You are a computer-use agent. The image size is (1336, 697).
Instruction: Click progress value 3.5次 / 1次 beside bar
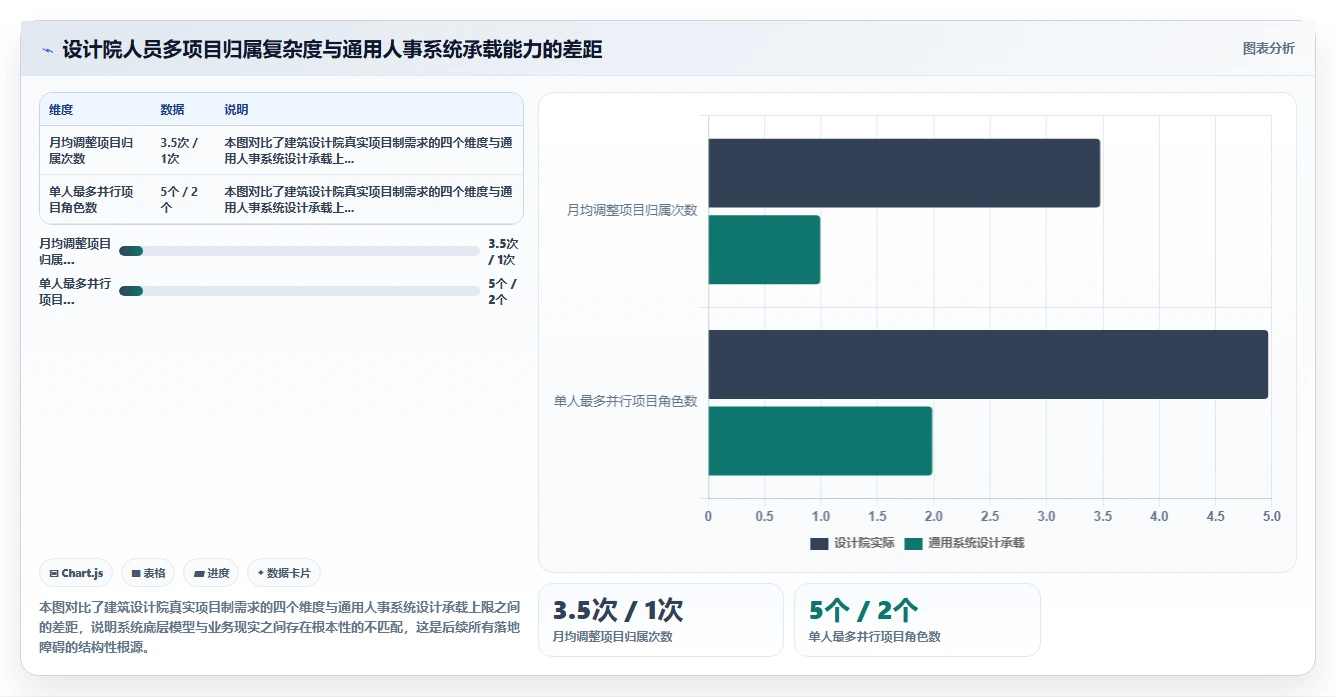[x=502, y=251]
